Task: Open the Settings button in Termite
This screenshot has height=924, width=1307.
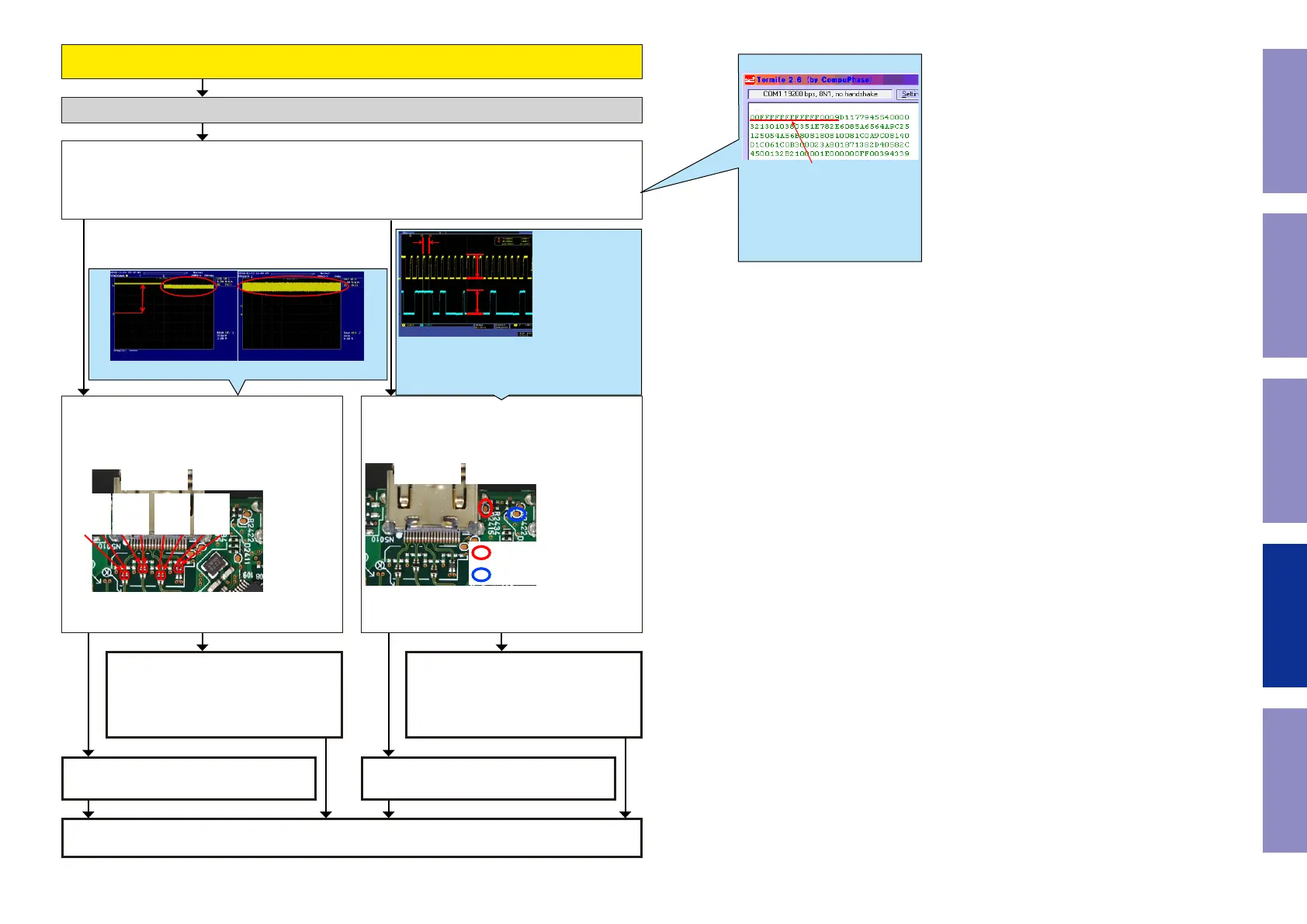Action: pos(907,94)
